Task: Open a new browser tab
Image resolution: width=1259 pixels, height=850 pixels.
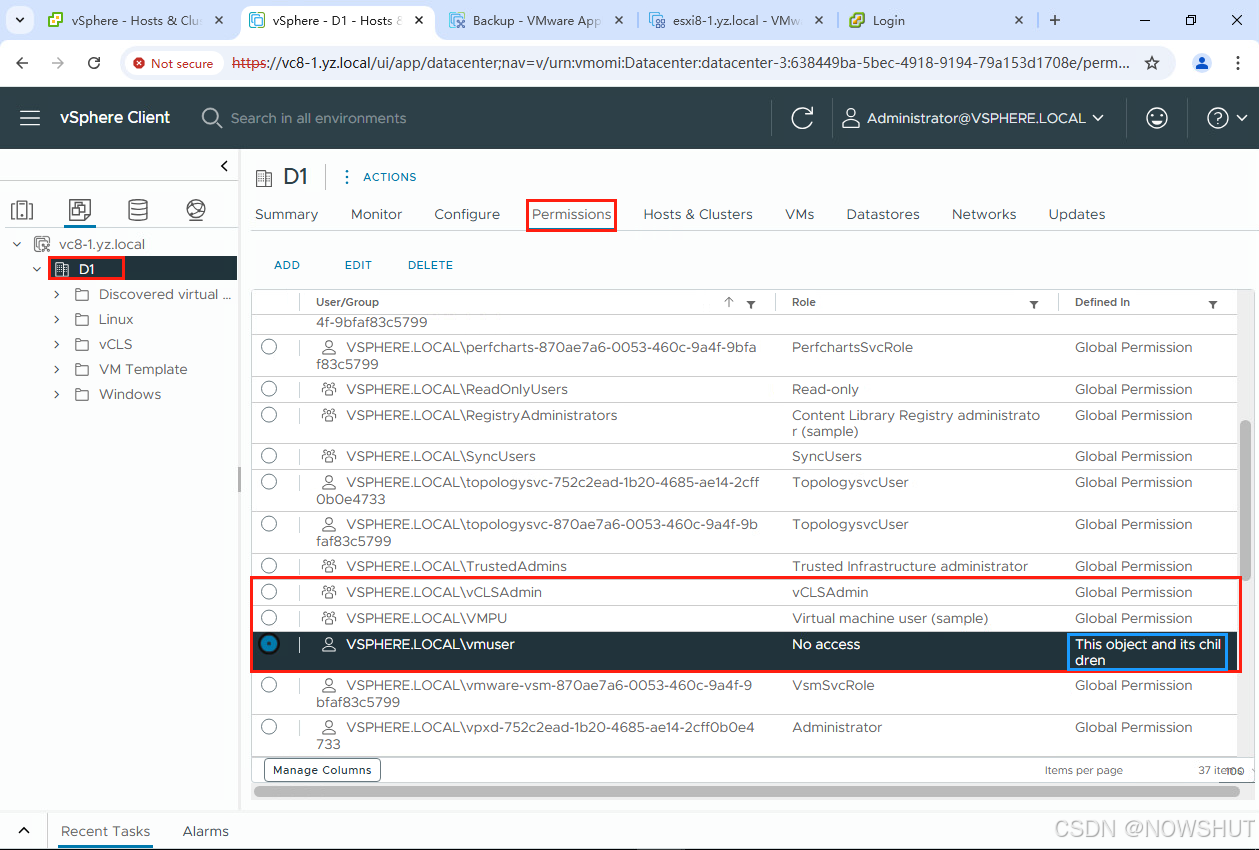Action: point(1054,20)
